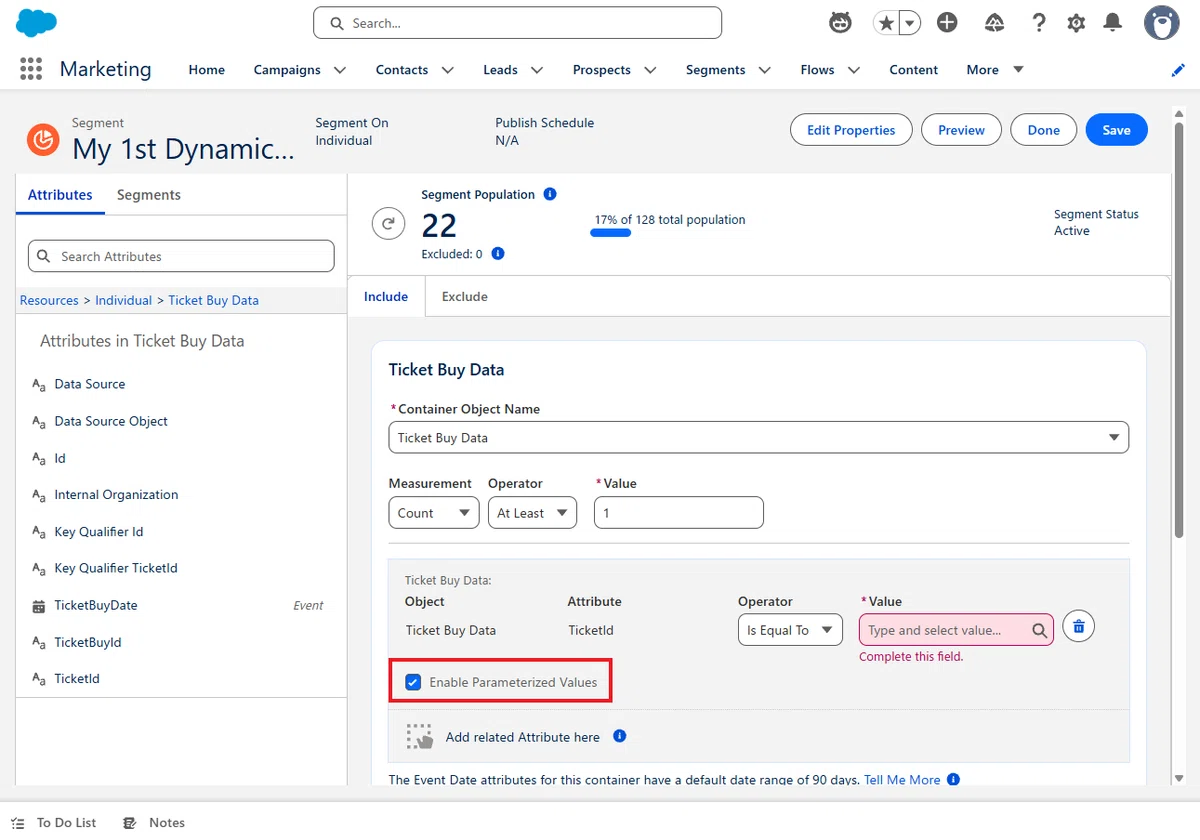Click the Astro guidance center icon
This screenshot has height=840, width=1200.
click(x=841, y=22)
